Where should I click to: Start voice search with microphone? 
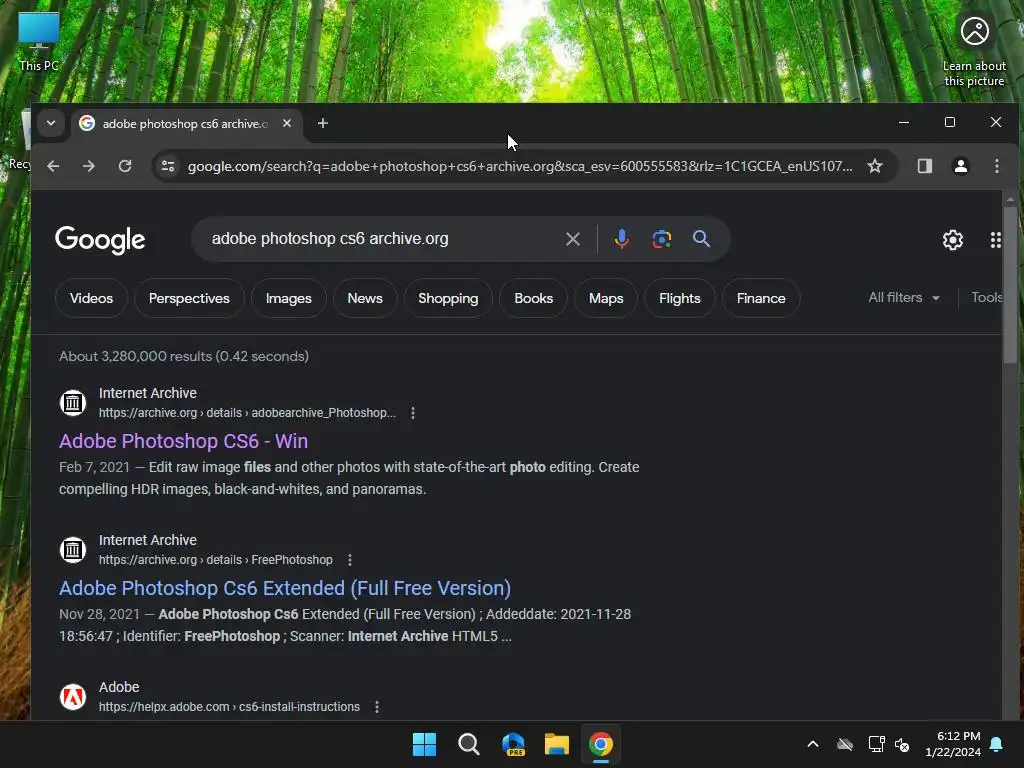click(622, 239)
